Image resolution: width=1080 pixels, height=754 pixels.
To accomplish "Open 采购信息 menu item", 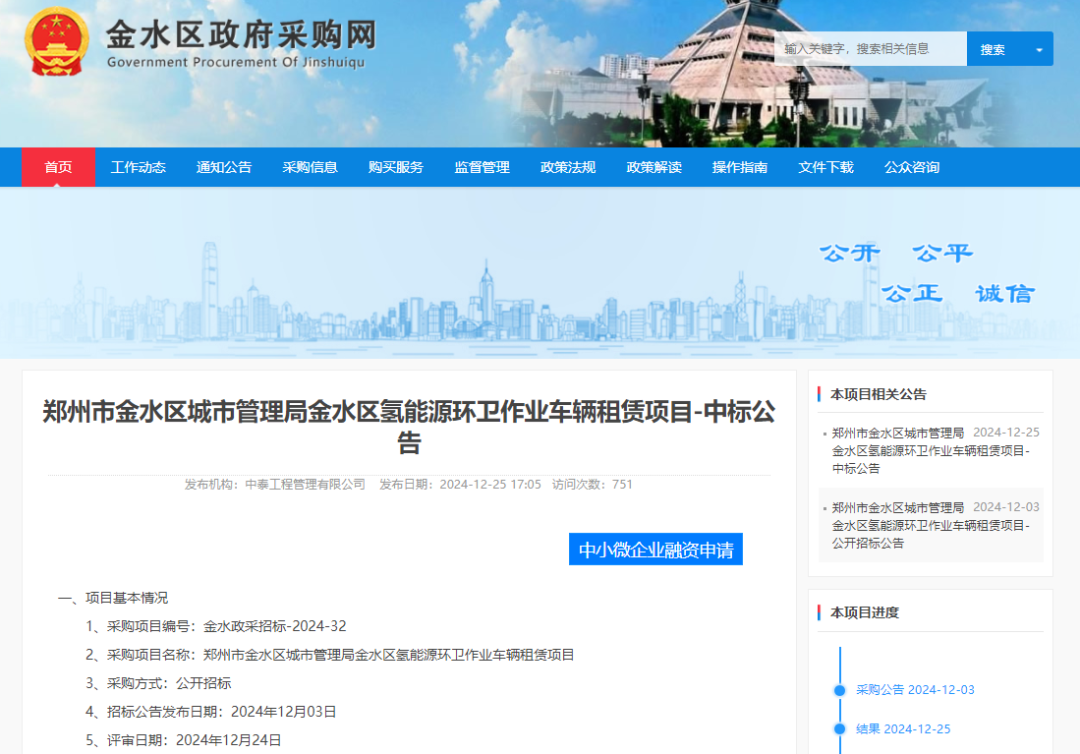I will [310, 167].
